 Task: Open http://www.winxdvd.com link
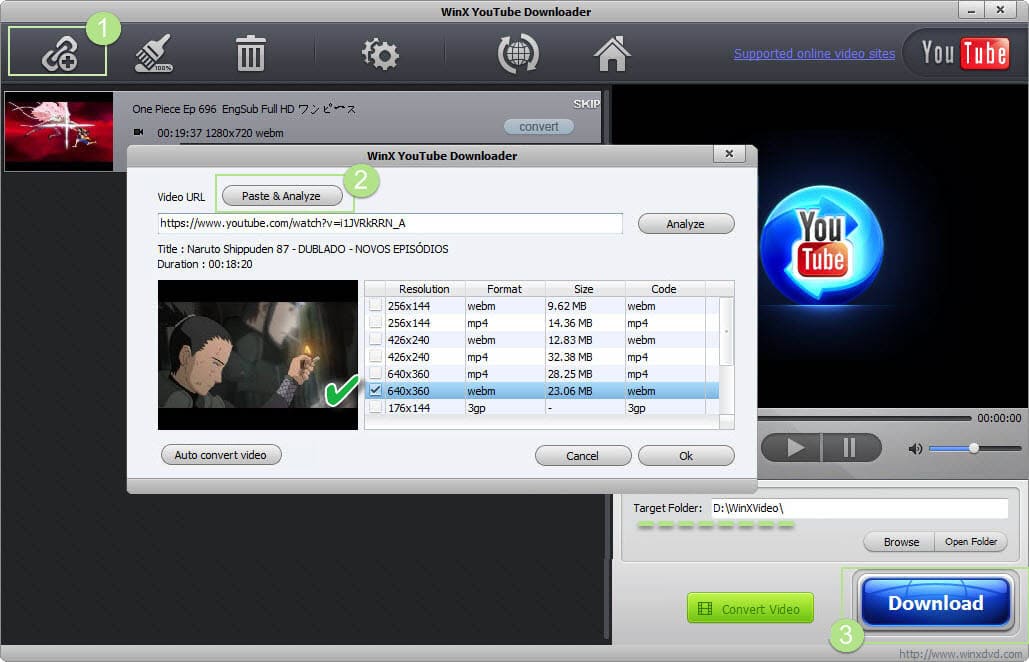[960, 654]
